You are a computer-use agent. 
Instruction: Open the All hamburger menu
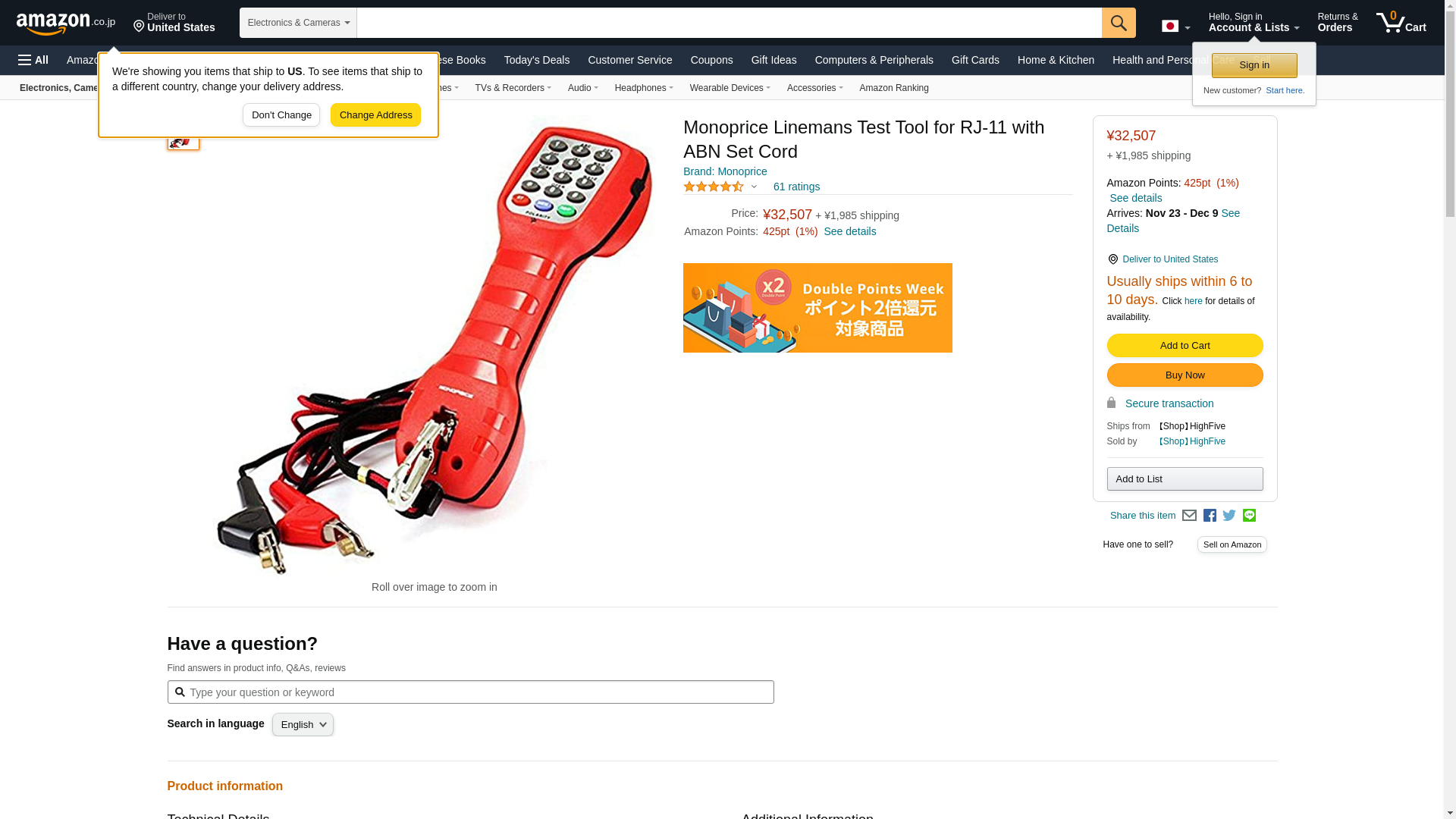pyautogui.click(x=33, y=60)
